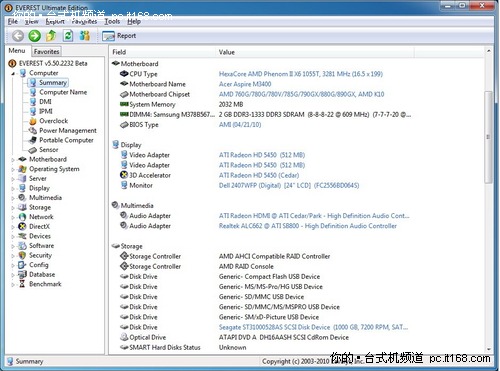The width and height of the screenshot is (500, 371).
Task: Click the scrollbar up arrow
Action: pos(488,51)
